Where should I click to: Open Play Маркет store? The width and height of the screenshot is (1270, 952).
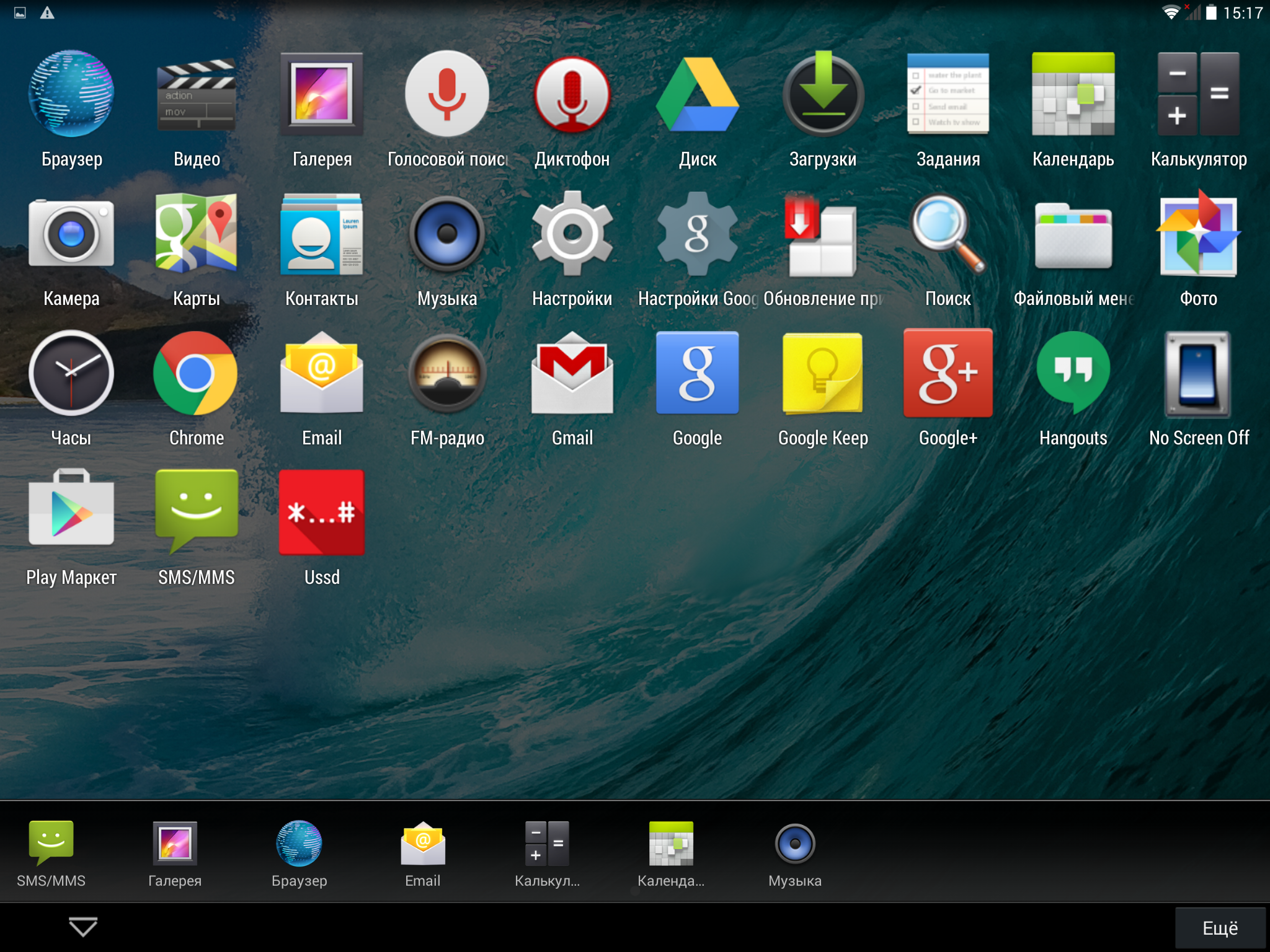71,528
